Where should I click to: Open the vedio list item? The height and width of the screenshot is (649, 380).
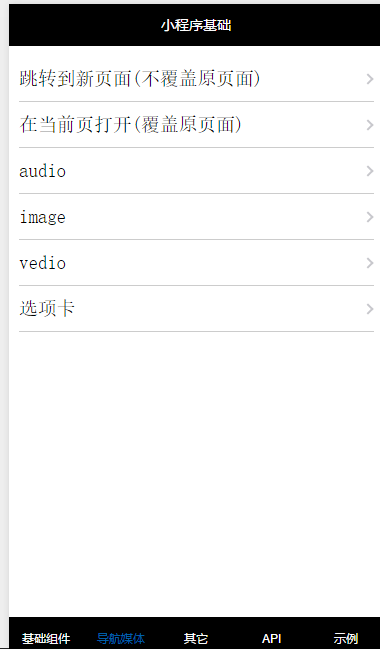196,262
